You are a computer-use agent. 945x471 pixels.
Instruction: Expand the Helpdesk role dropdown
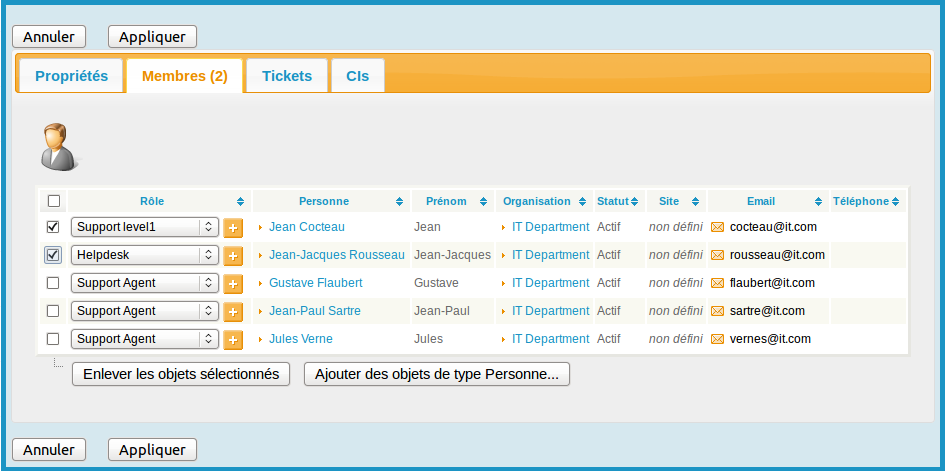click(x=144, y=255)
